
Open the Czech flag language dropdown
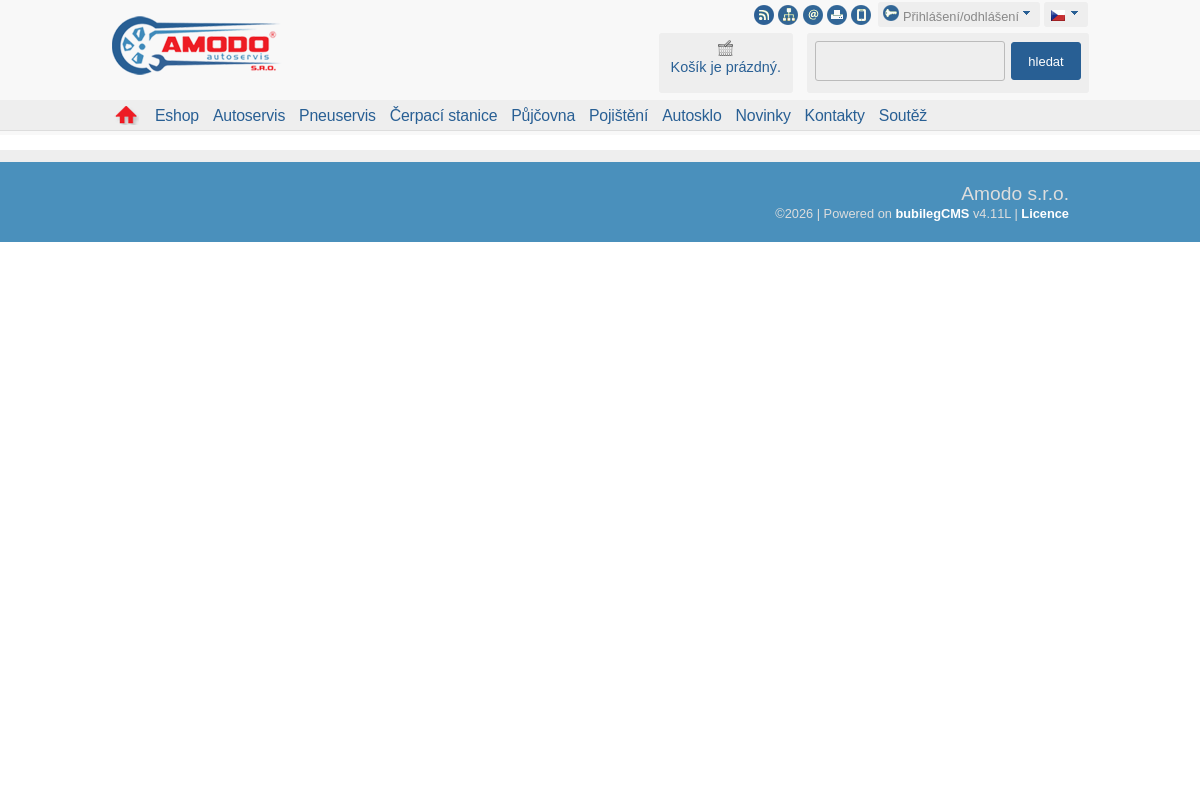[x=1065, y=15]
